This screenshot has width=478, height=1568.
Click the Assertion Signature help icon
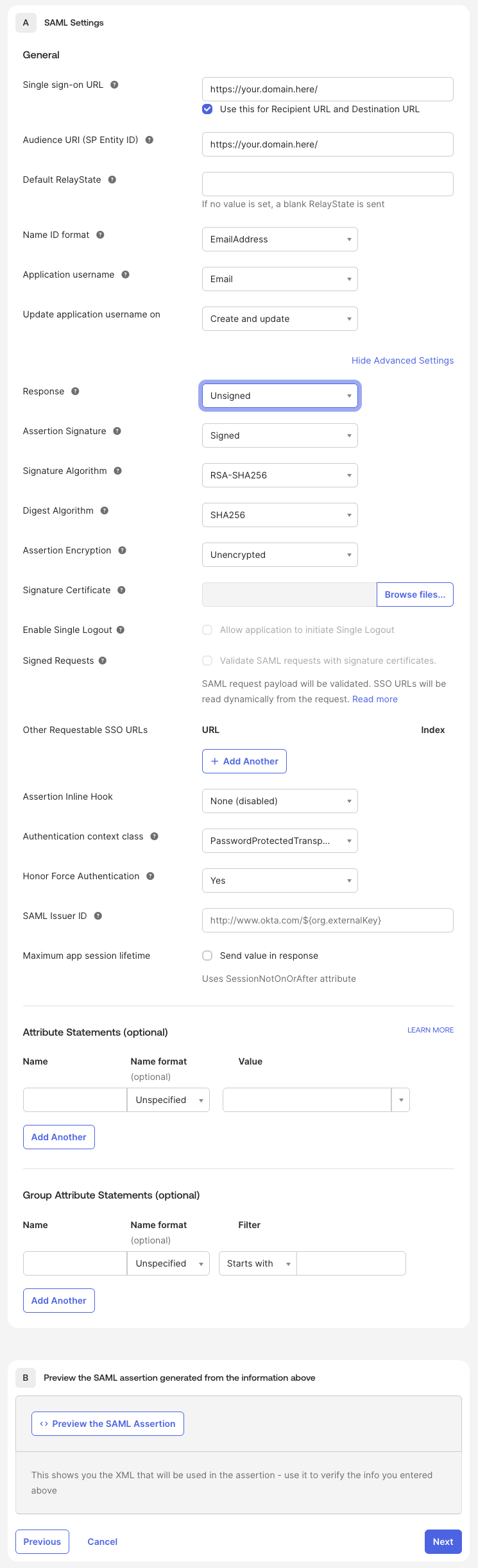[119, 430]
